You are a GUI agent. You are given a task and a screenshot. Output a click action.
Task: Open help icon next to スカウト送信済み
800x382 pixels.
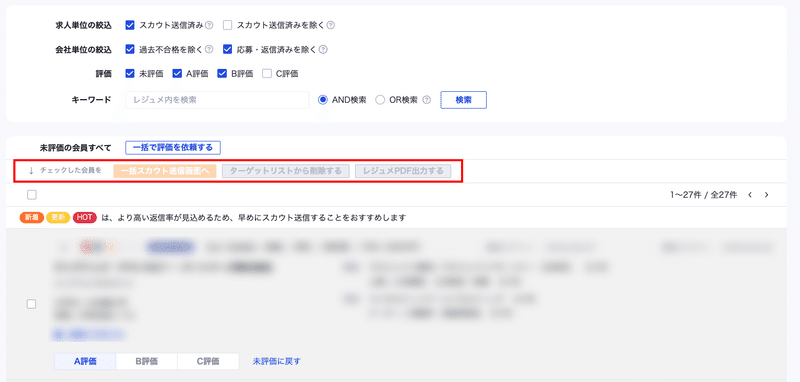click(209, 25)
